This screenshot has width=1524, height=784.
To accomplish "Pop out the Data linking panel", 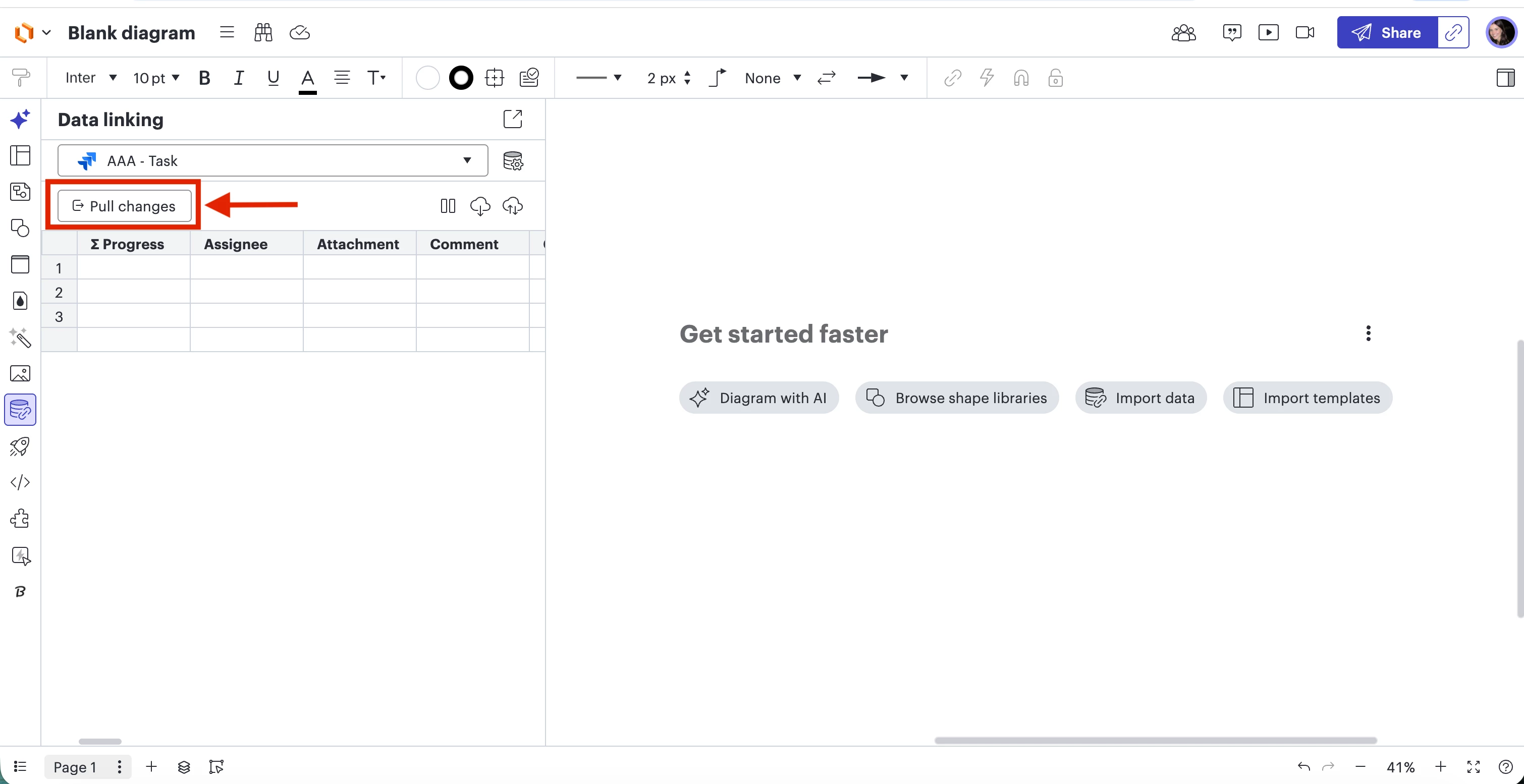I will (512, 119).
